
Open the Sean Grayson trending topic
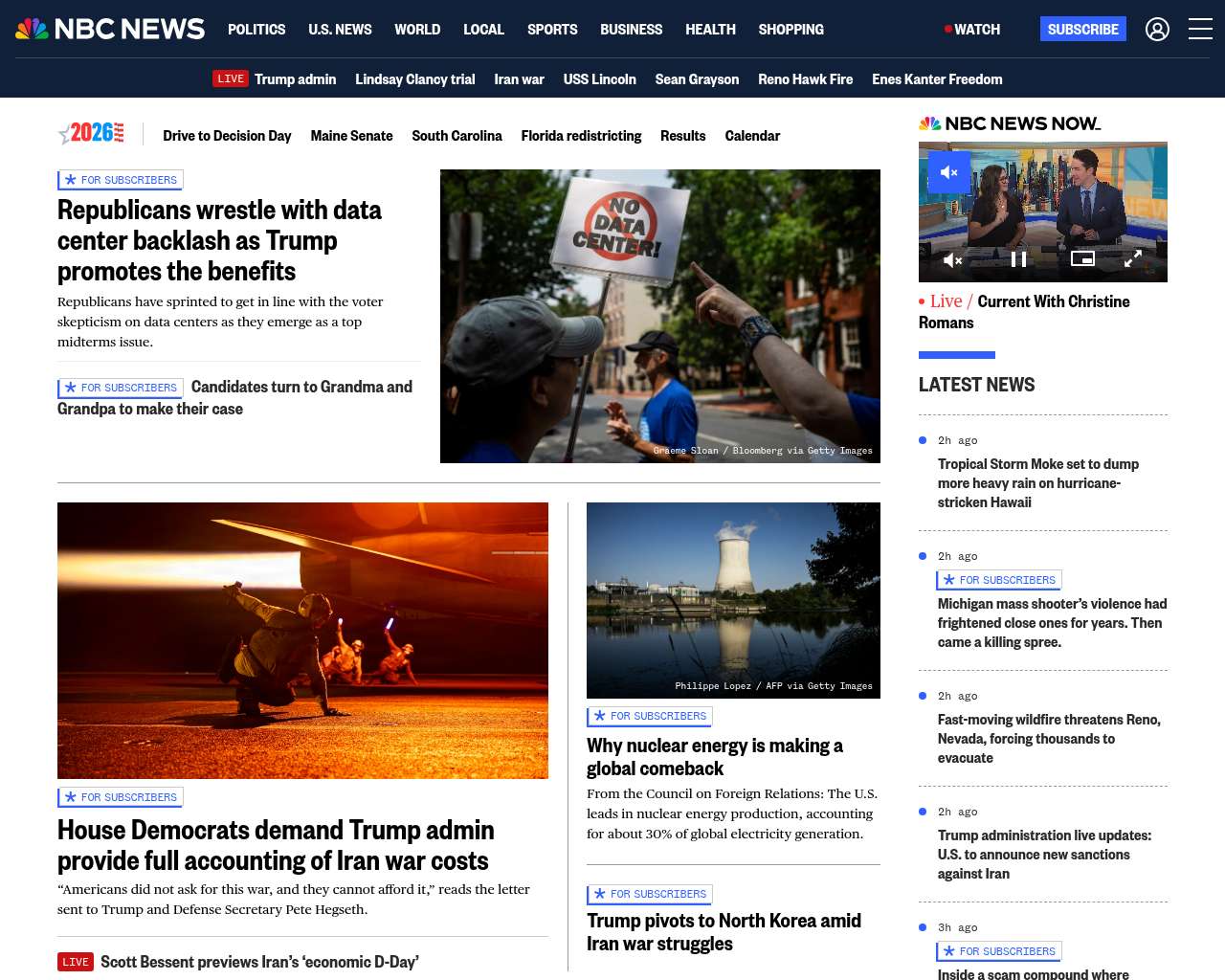click(x=697, y=79)
